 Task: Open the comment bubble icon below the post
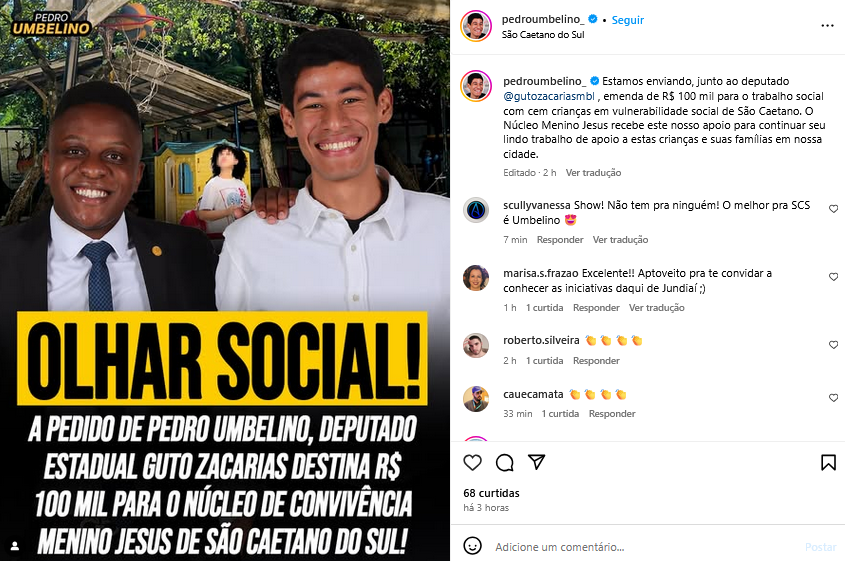coord(504,462)
